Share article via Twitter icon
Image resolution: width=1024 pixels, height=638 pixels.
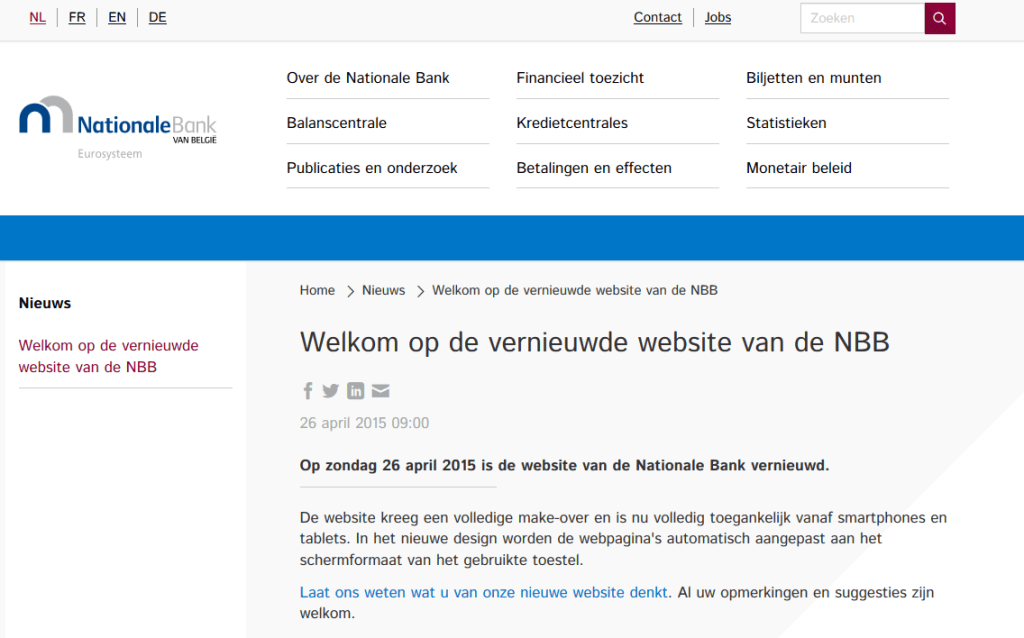330,391
